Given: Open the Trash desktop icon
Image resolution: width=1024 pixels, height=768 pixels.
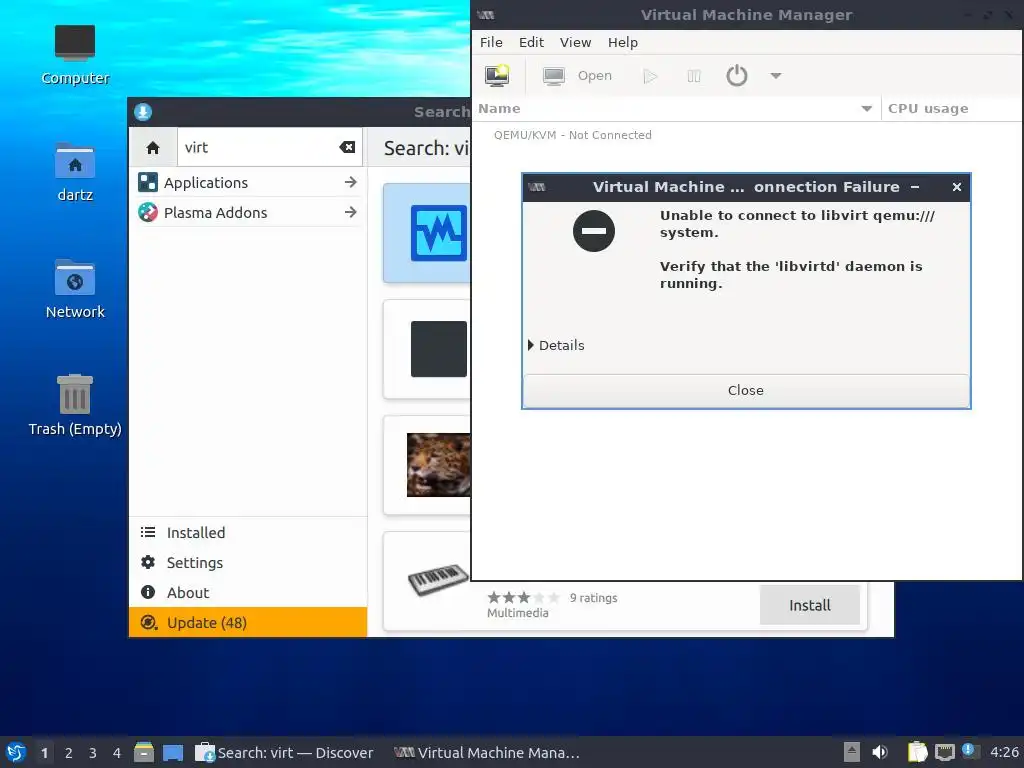Looking at the screenshot, I should (74, 405).
